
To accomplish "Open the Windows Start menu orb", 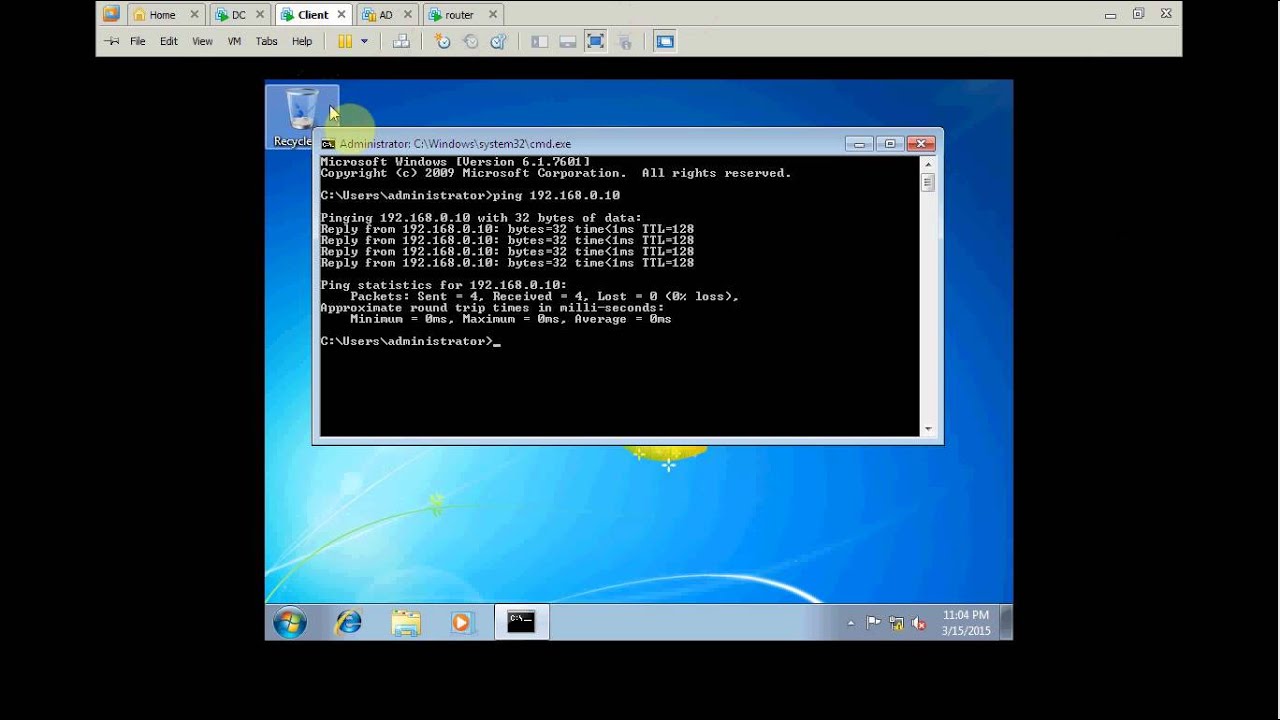I will (x=290, y=623).
